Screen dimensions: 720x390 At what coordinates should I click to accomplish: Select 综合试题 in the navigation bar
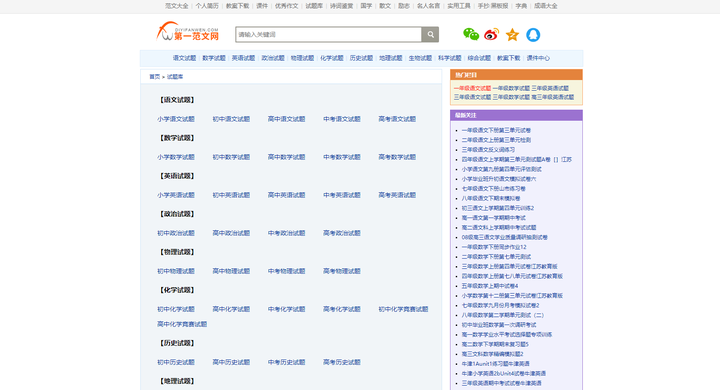coord(479,58)
